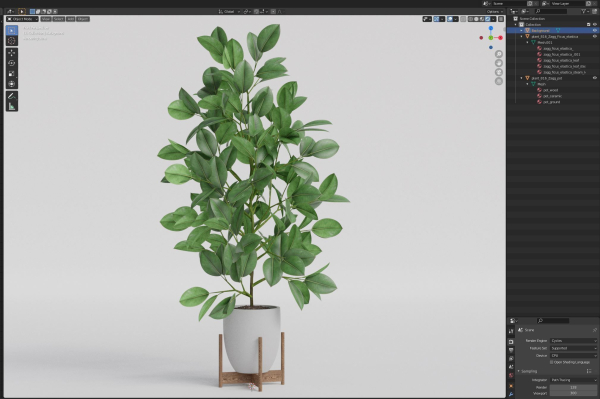Hide the plant pot object eye icon
The height and width of the screenshot is (399, 600).
595,78
